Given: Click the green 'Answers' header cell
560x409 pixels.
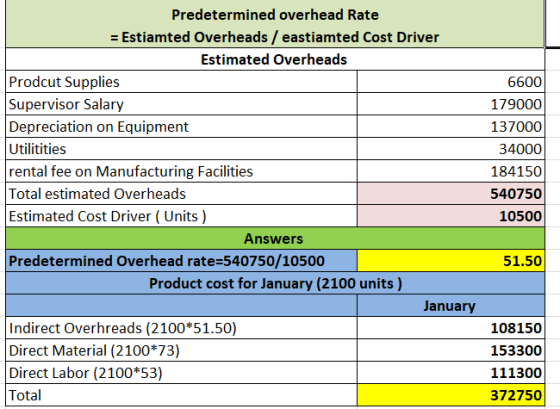Looking at the screenshot, I should pos(275,238).
